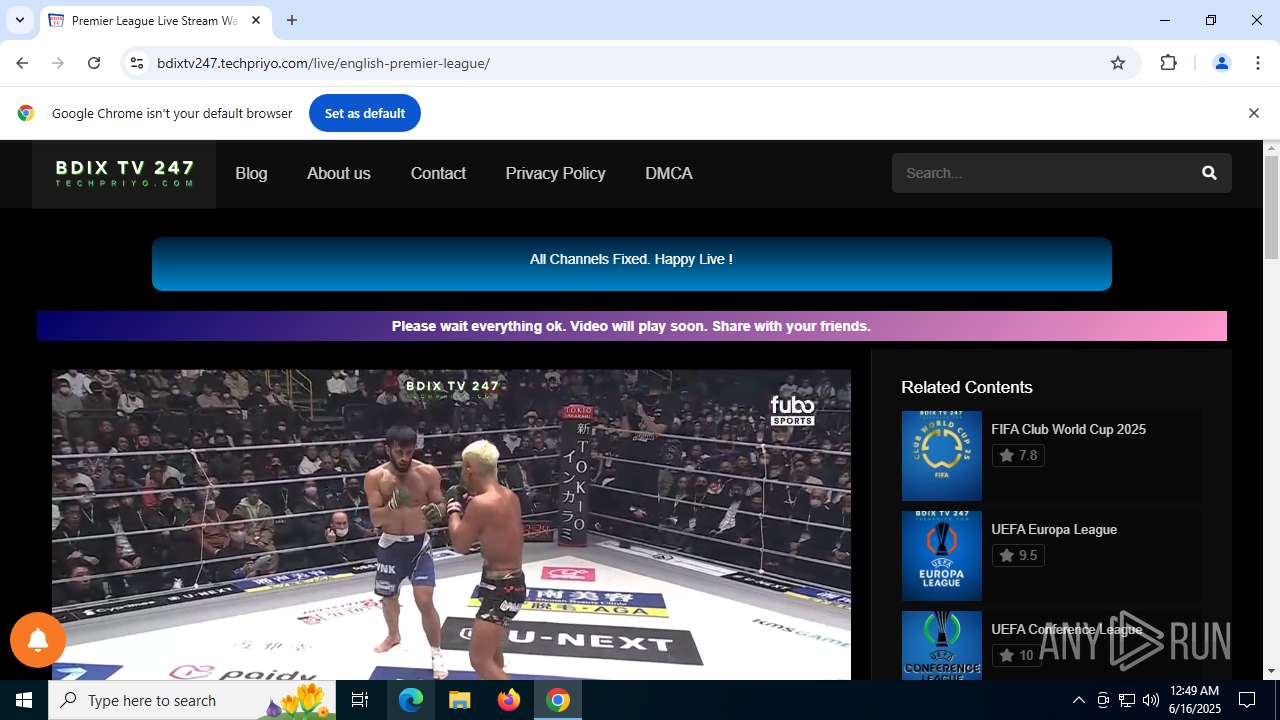The width and height of the screenshot is (1280, 720).
Task: Set Chrome as default browser
Action: (365, 113)
